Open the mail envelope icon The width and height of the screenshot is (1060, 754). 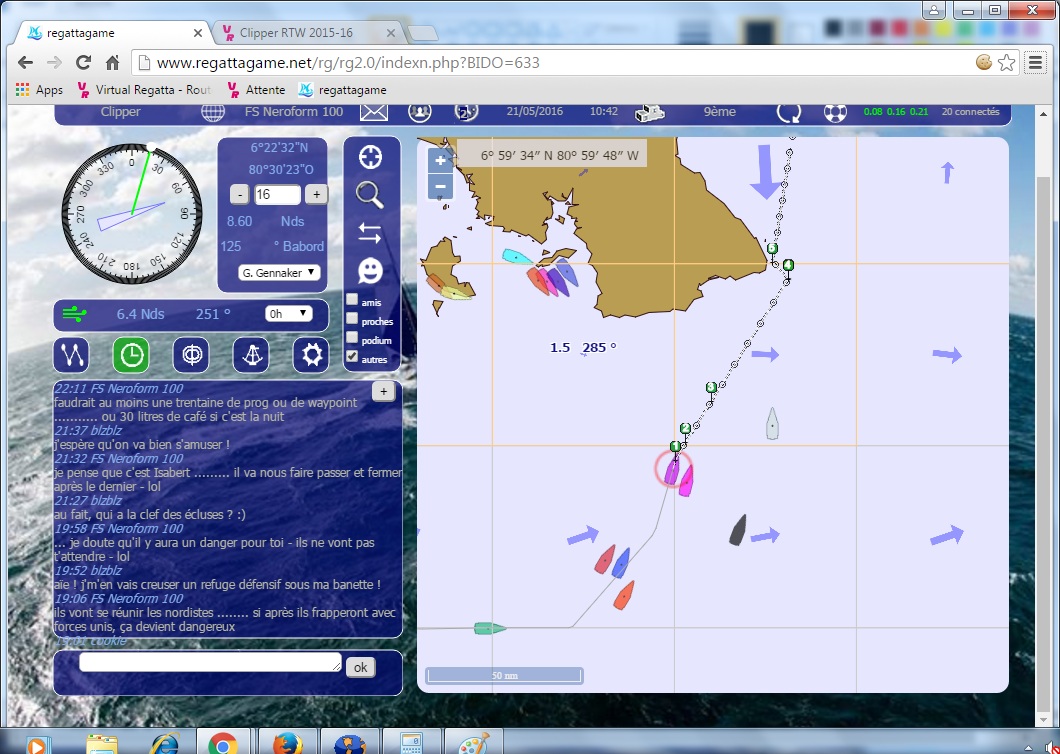click(374, 112)
